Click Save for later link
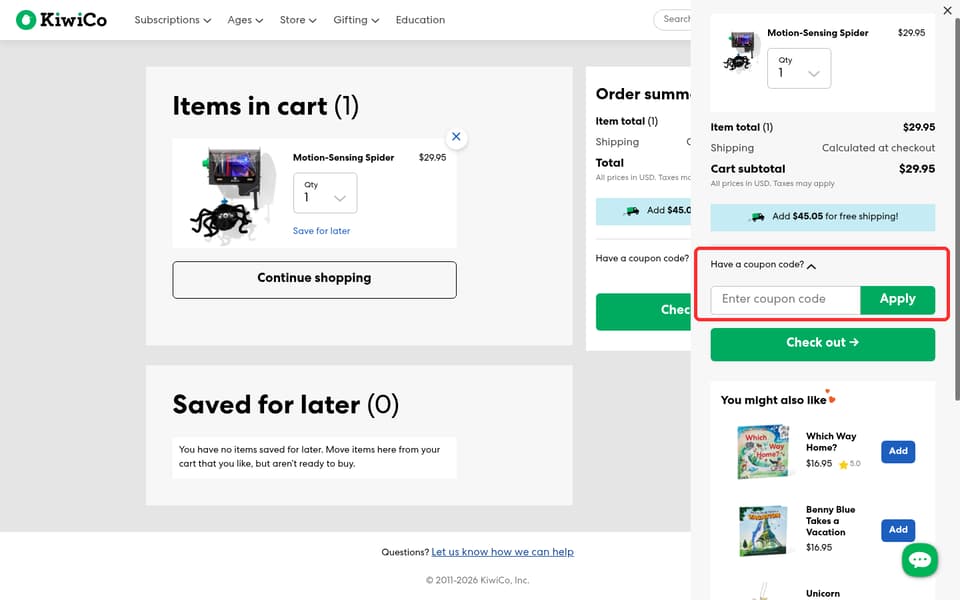 [x=321, y=231]
